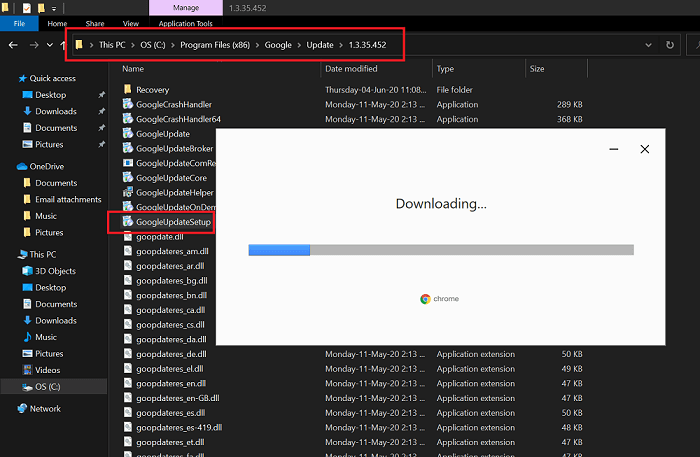The height and width of the screenshot is (457, 700).
Task: Click the quick access toolbar dropdown arrow
Action: coord(54,8)
